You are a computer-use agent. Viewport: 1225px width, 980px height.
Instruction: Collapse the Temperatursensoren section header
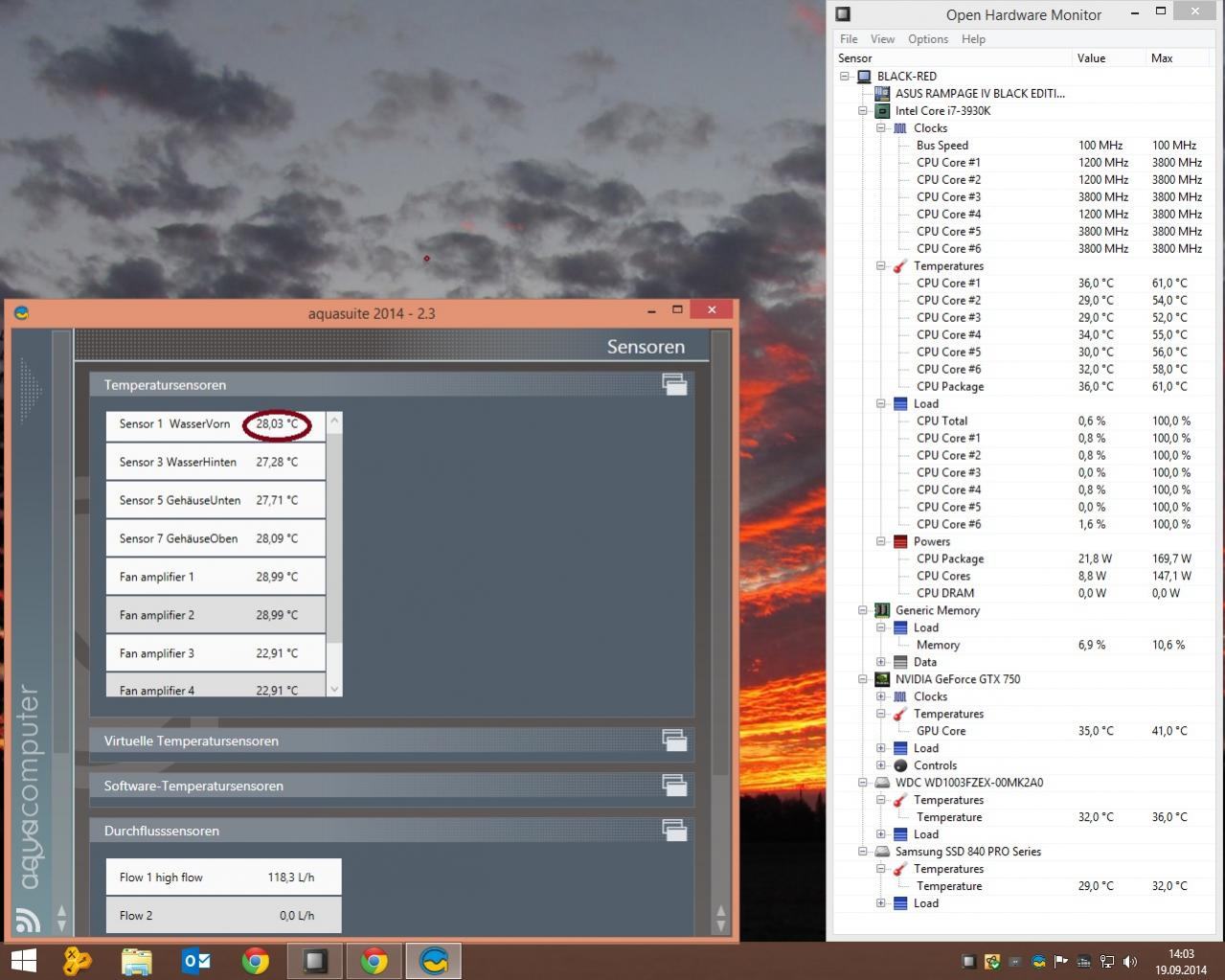coord(392,385)
